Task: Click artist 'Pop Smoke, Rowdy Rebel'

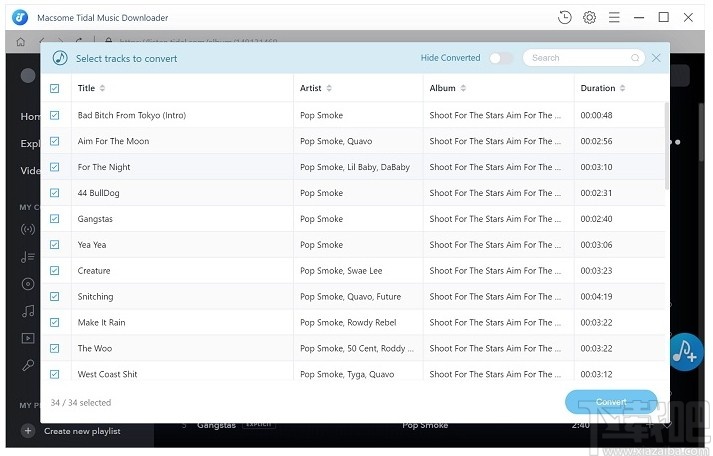Action: pyautogui.click(x=348, y=322)
